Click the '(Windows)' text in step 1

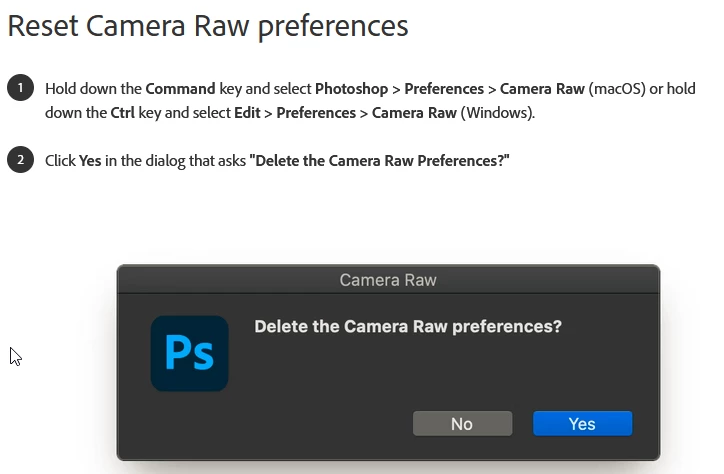[x=497, y=113]
